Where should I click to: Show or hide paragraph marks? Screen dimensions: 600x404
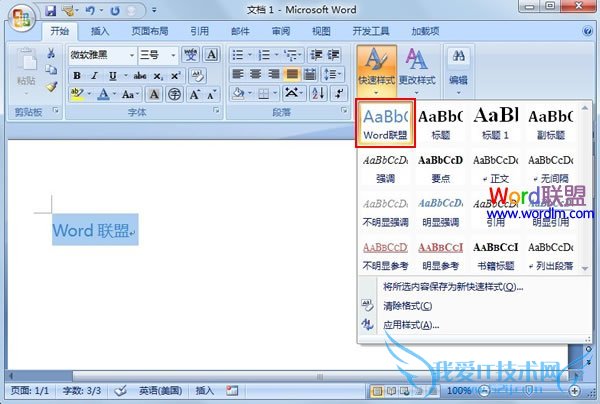[339, 93]
